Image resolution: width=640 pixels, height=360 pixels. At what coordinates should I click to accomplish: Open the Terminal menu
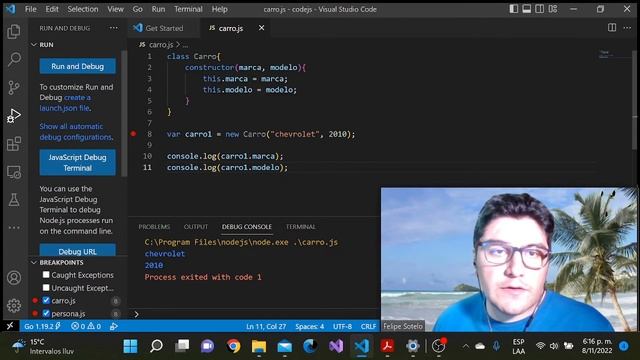188,9
